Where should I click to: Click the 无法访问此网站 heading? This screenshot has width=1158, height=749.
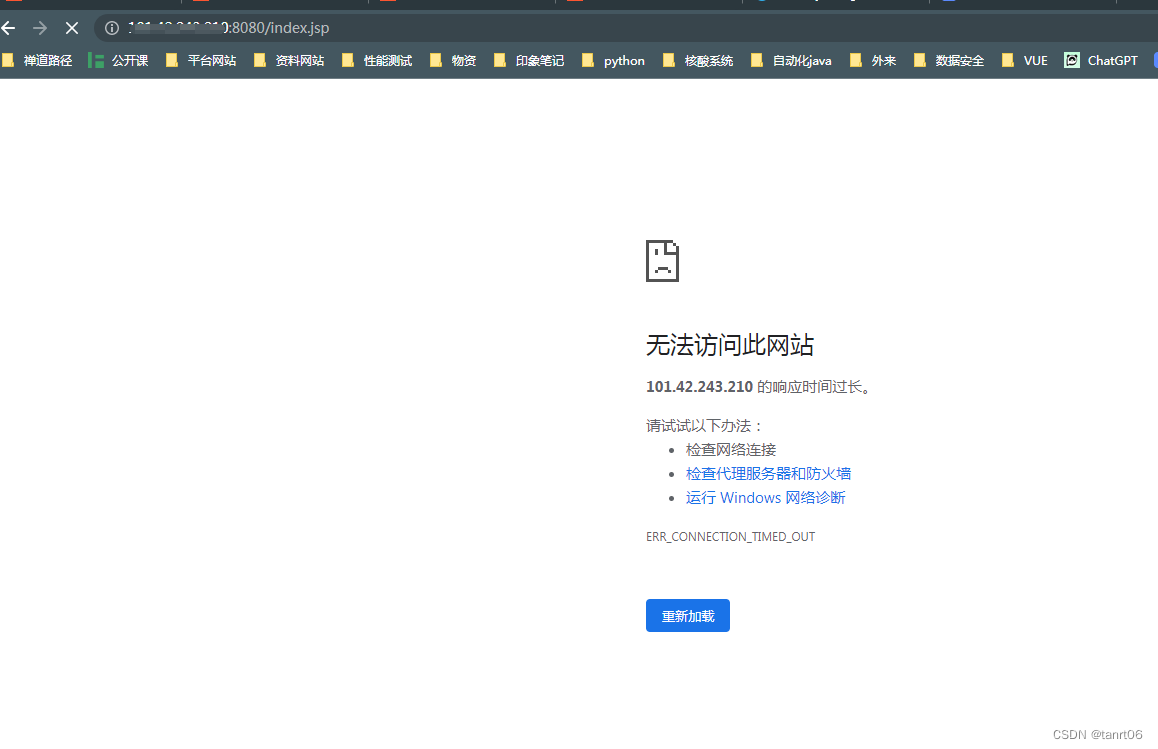(x=730, y=345)
